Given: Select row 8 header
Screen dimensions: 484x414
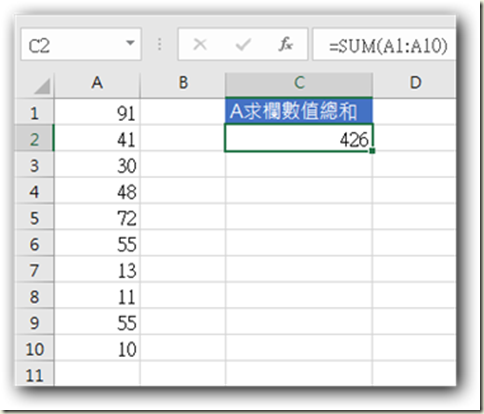Looking at the screenshot, I should pyautogui.click(x=34, y=296).
